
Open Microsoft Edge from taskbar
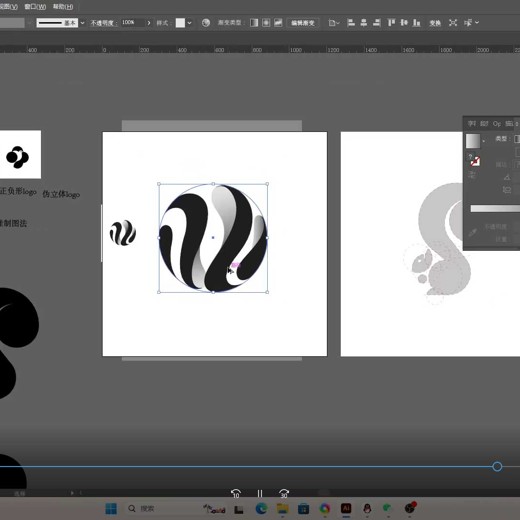(261, 509)
